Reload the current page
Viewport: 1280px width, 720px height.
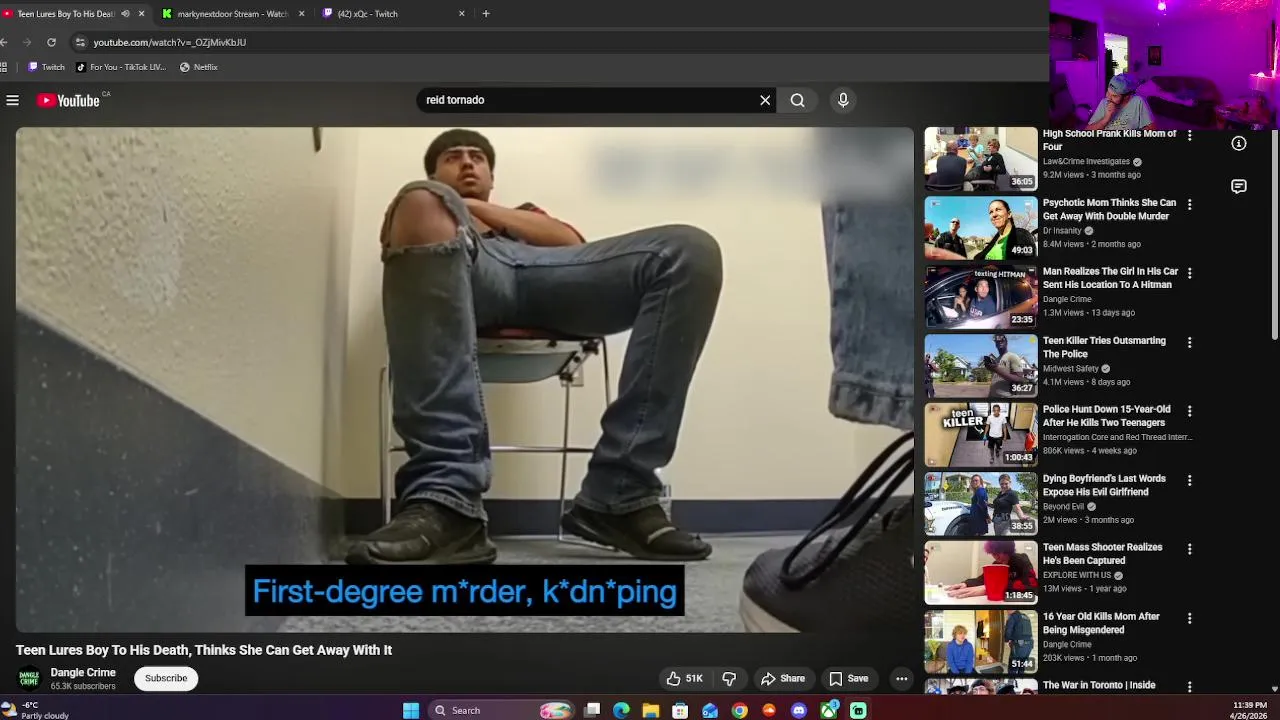pyautogui.click(x=51, y=42)
